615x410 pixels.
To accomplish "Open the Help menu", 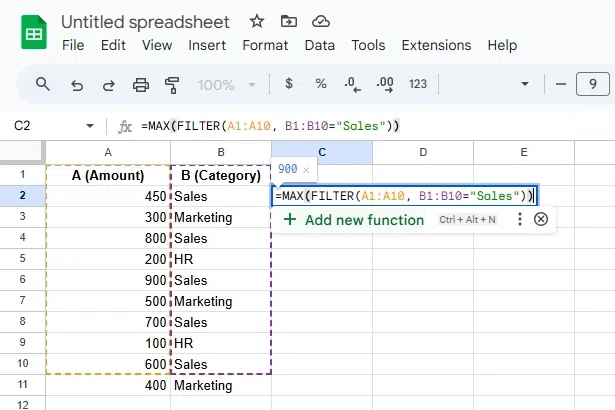I will point(502,45).
